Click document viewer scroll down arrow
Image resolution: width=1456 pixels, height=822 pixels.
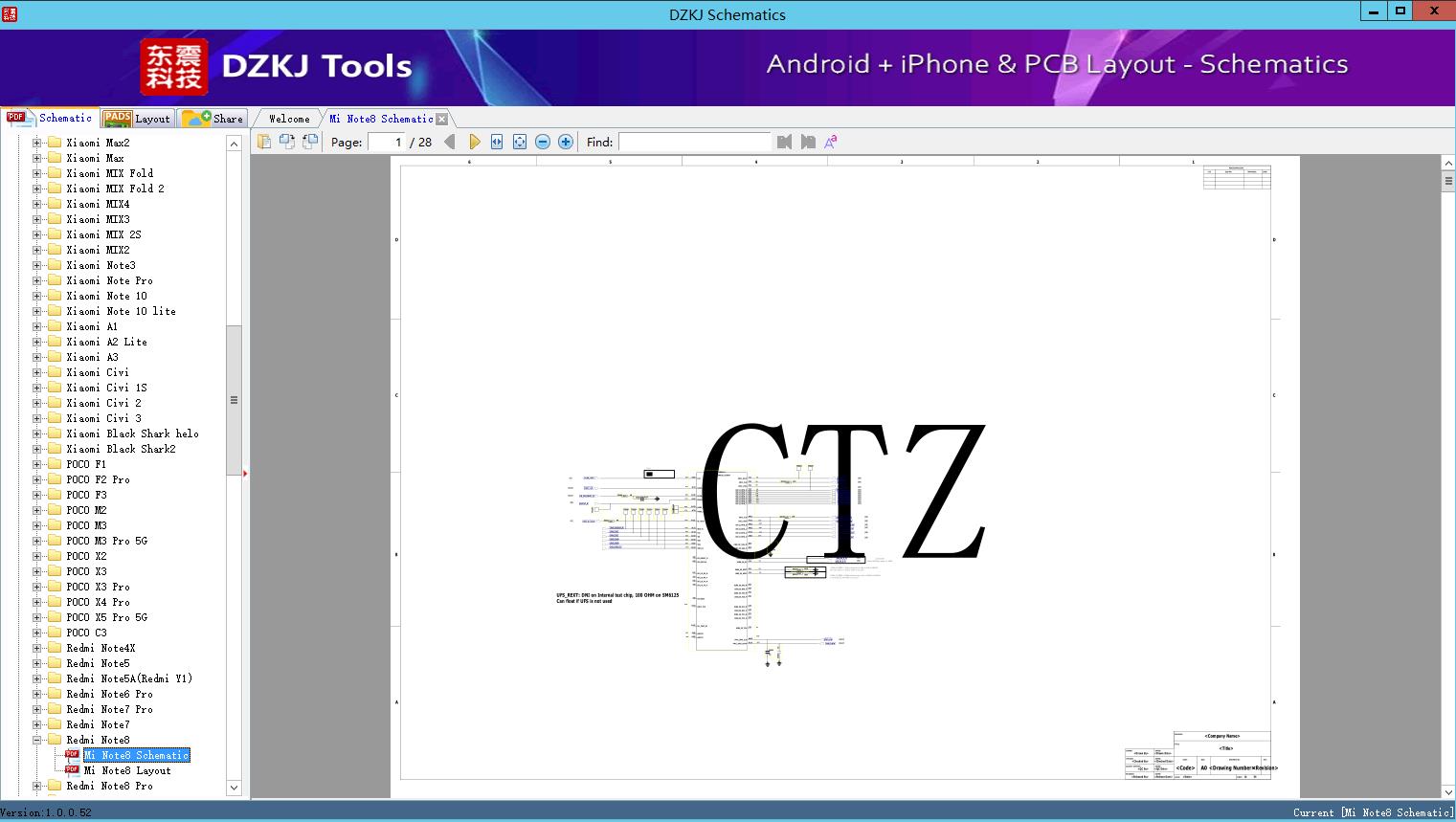(1448, 791)
